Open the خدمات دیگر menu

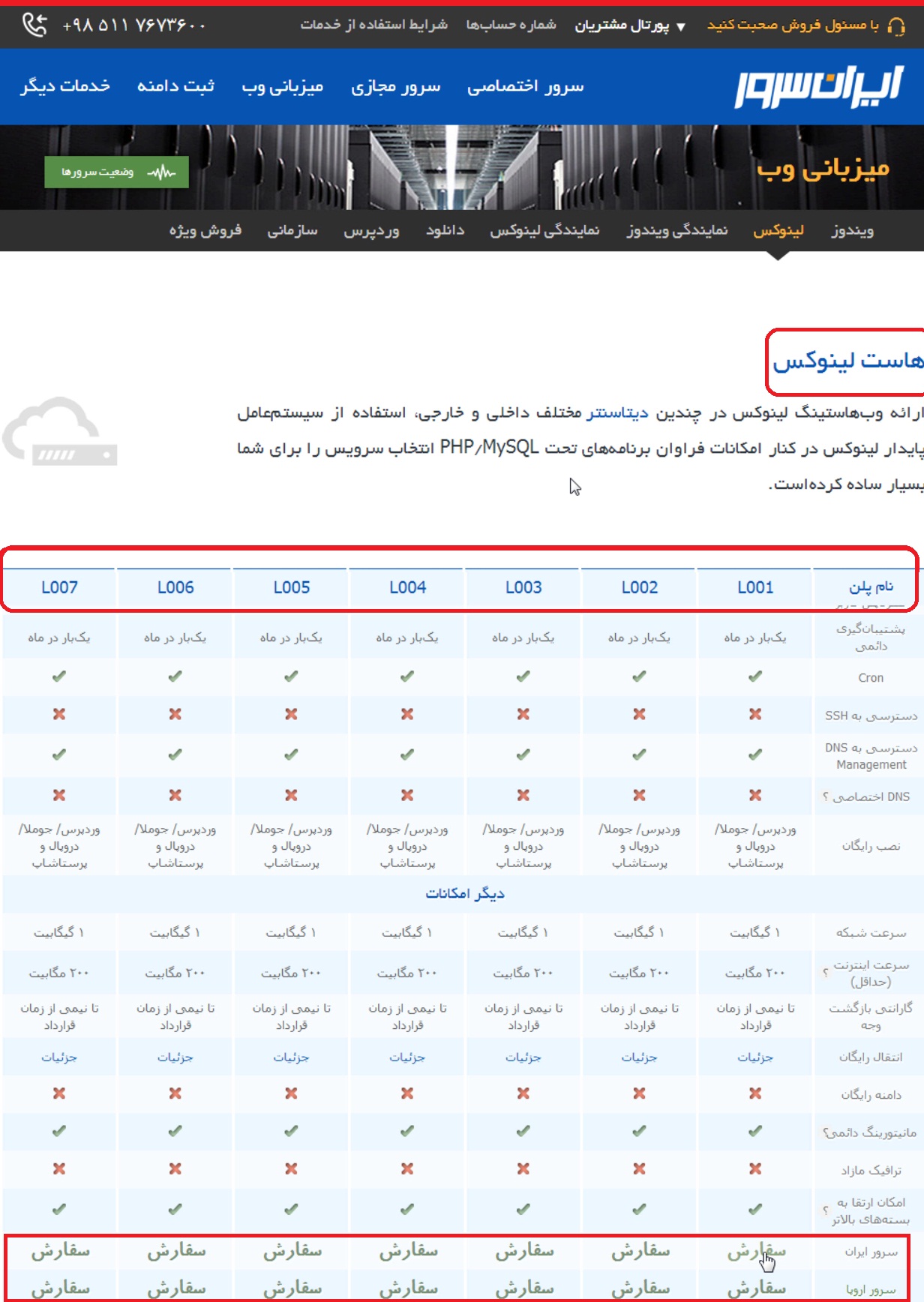pyautogui.click(x=65, y=86)
